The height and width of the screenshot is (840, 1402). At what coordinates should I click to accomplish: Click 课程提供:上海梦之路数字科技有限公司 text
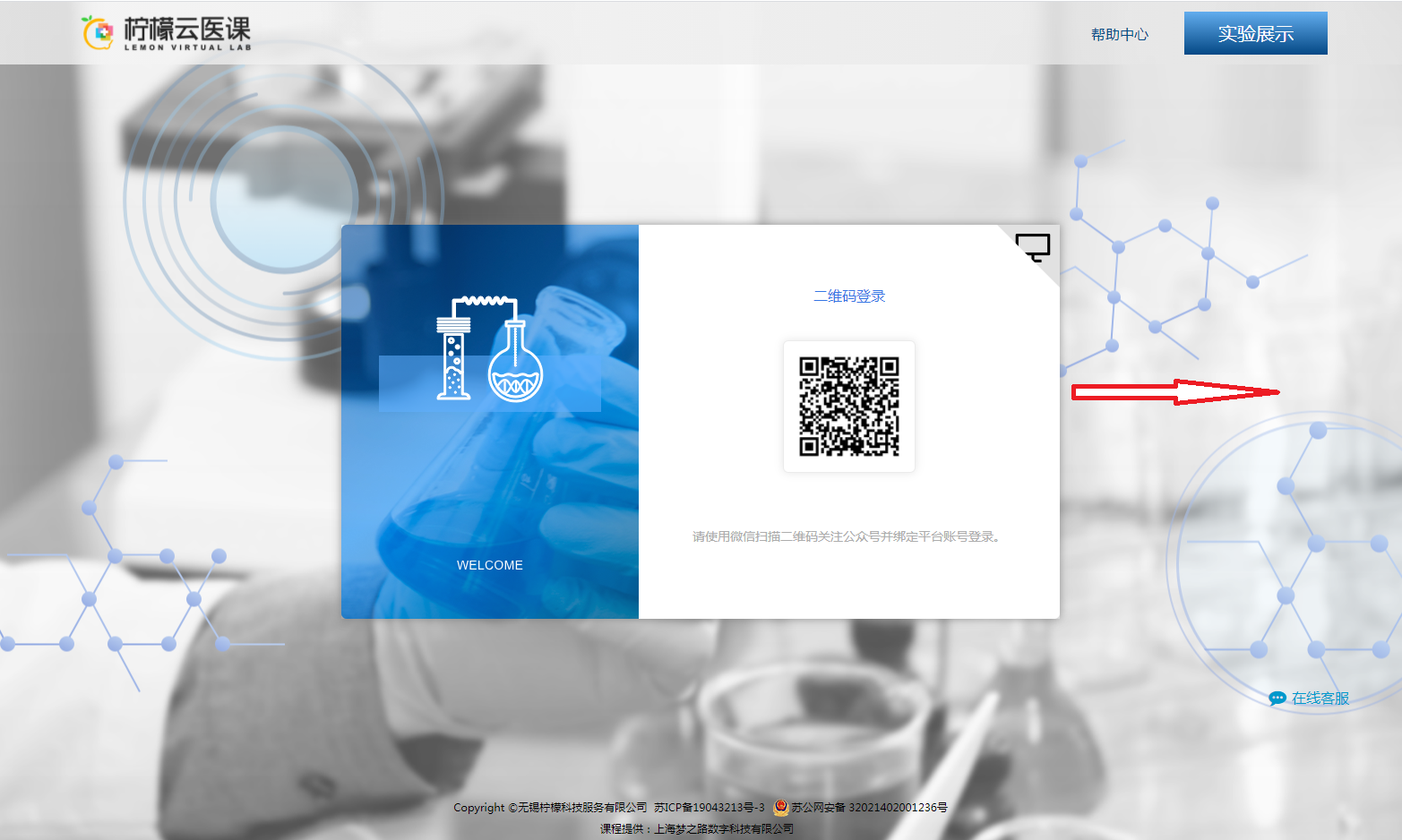(697, 828)
